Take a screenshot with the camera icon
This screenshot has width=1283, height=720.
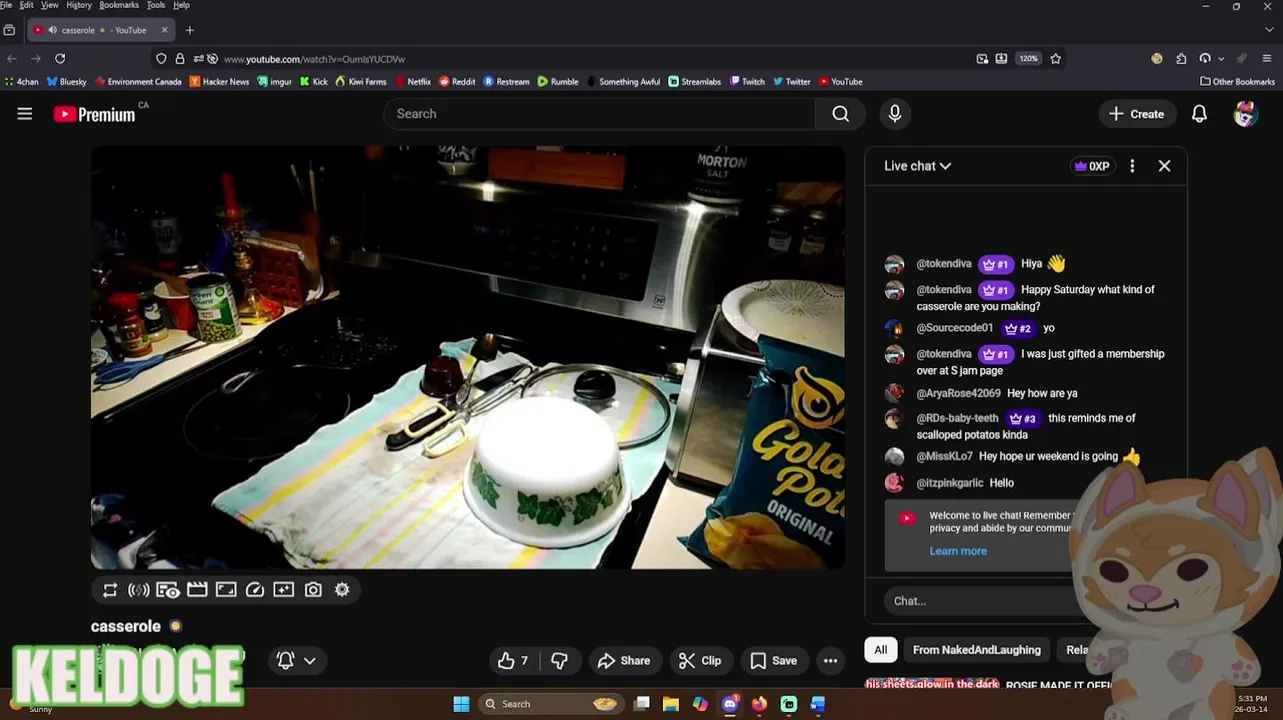point(313,590)
